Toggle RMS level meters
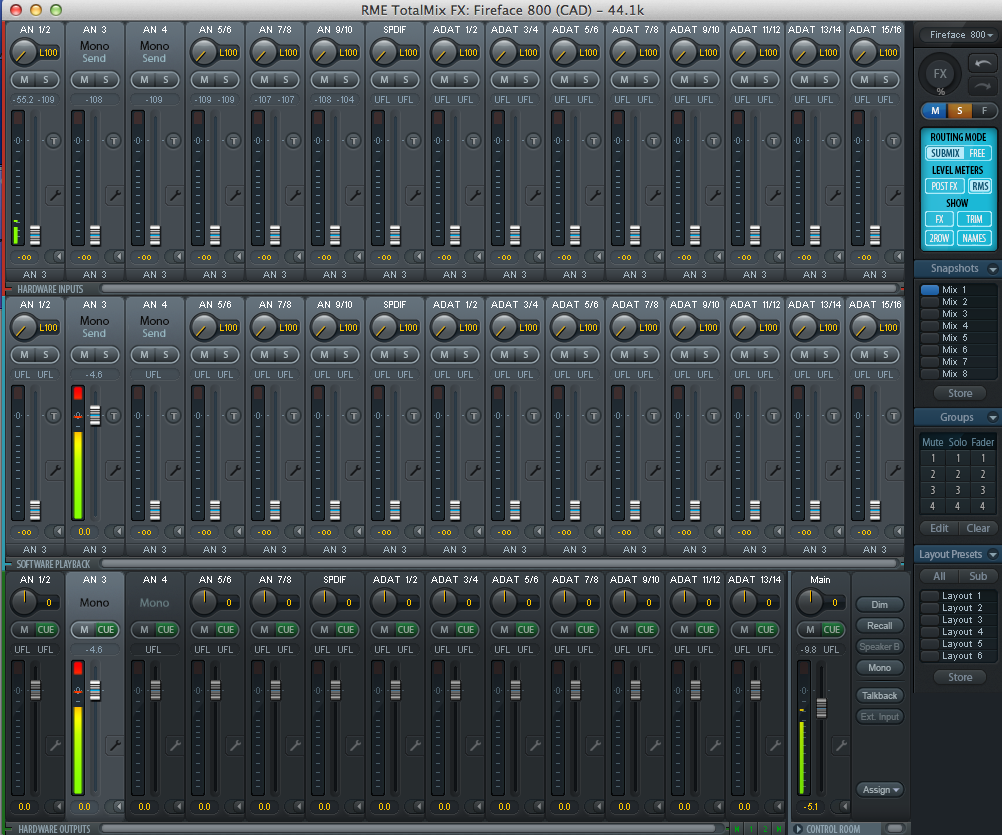The width and height of the screenshot is (1002, 835). [x=980, y=186]
